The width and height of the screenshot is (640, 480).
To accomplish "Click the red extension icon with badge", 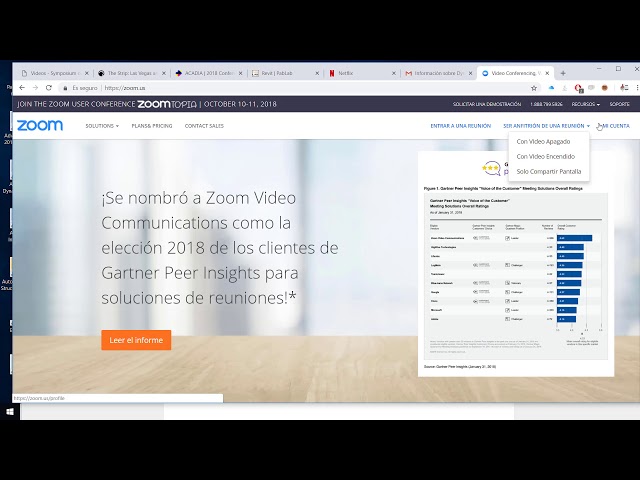I will [x=578, y=88].
